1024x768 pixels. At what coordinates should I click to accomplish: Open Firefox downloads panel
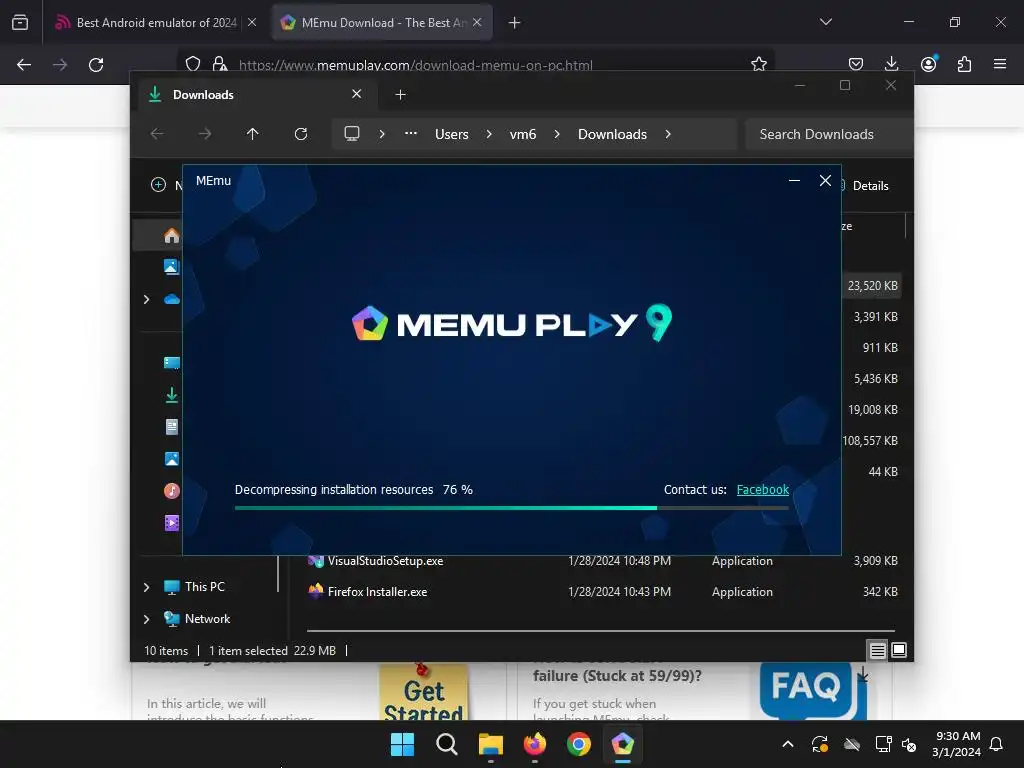click(891, 64)
